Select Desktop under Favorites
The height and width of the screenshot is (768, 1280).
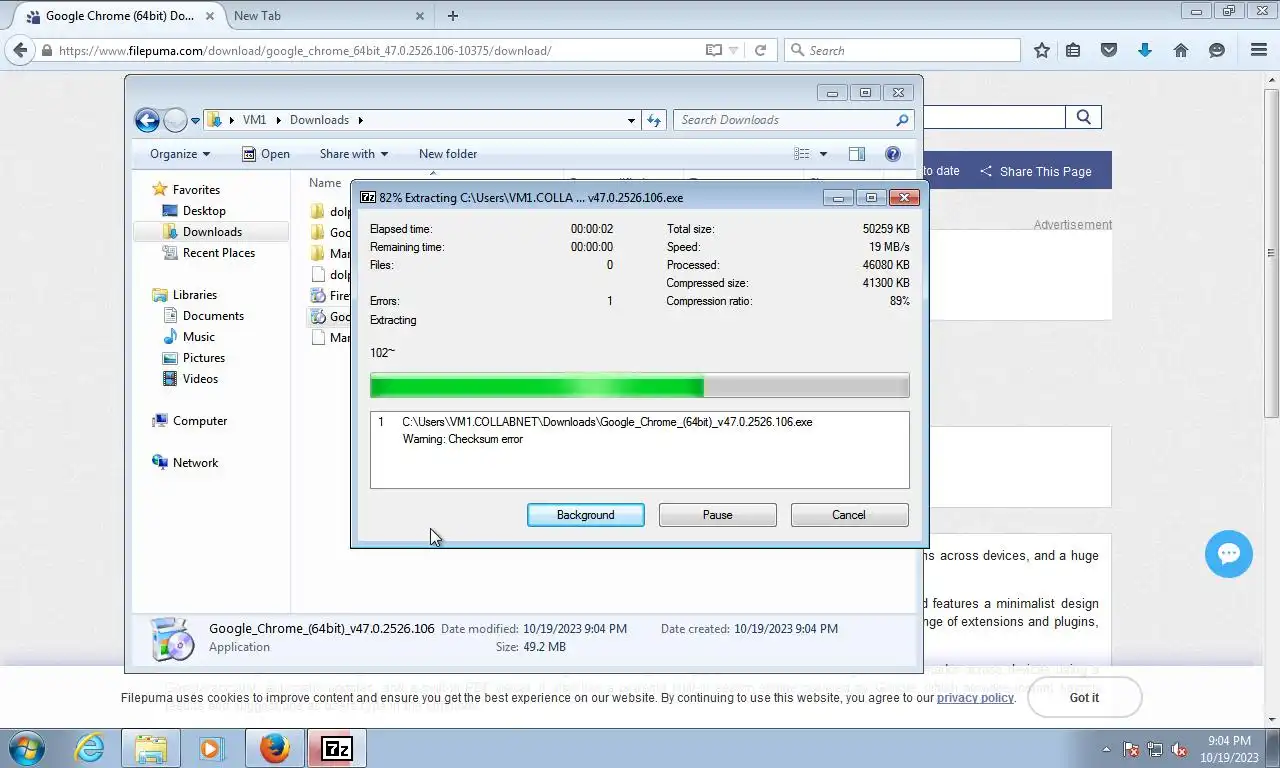click(x=204, y=211)
